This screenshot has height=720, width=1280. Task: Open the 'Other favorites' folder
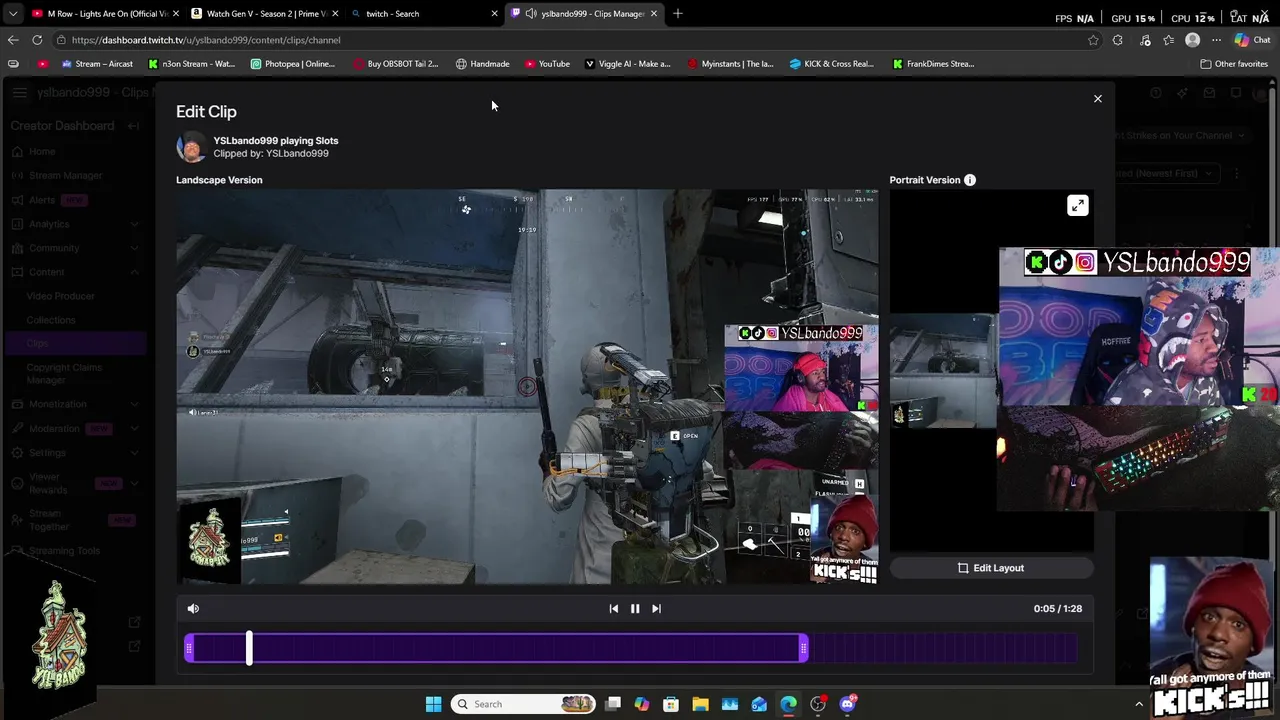click(1234, 64)
